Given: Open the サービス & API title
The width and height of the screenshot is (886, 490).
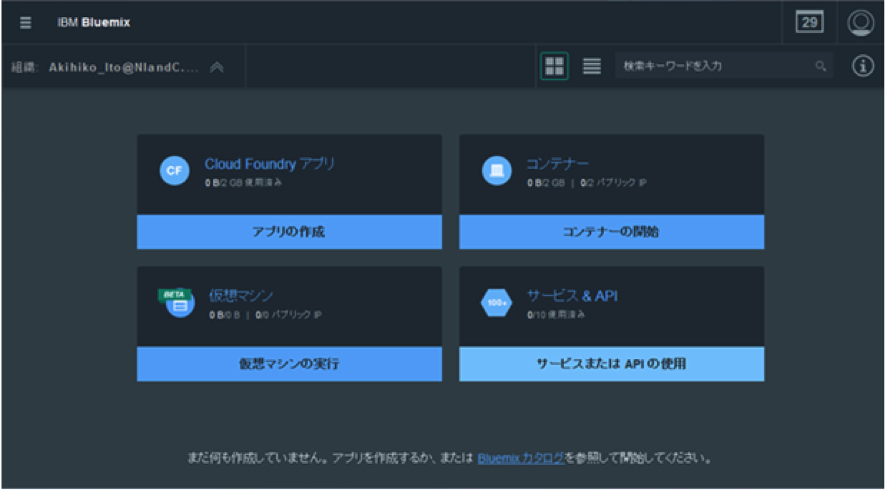Looking at the screenshot, I should click(x=572, y=296).
